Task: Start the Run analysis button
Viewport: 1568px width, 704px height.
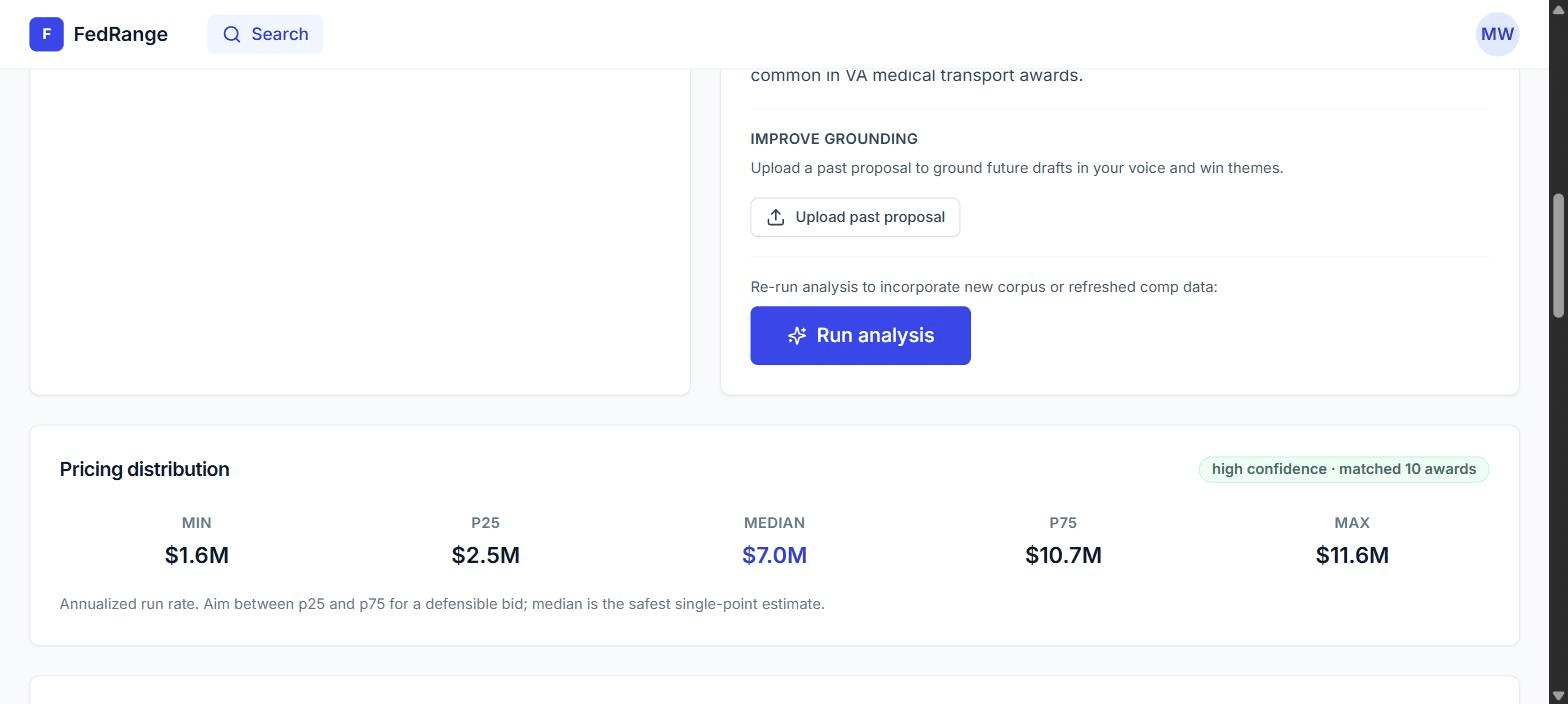Action: [x=860, y=336]
